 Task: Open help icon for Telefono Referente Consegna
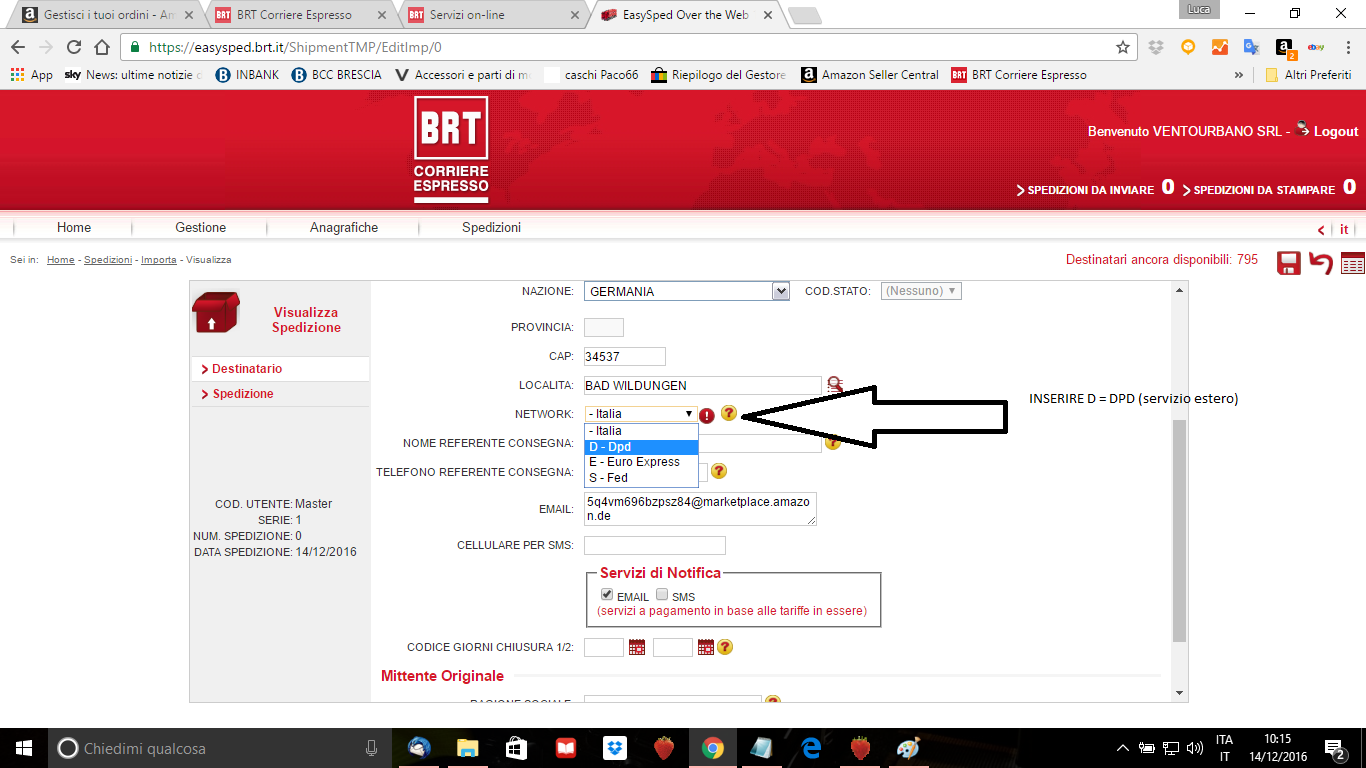coord(719,471)
